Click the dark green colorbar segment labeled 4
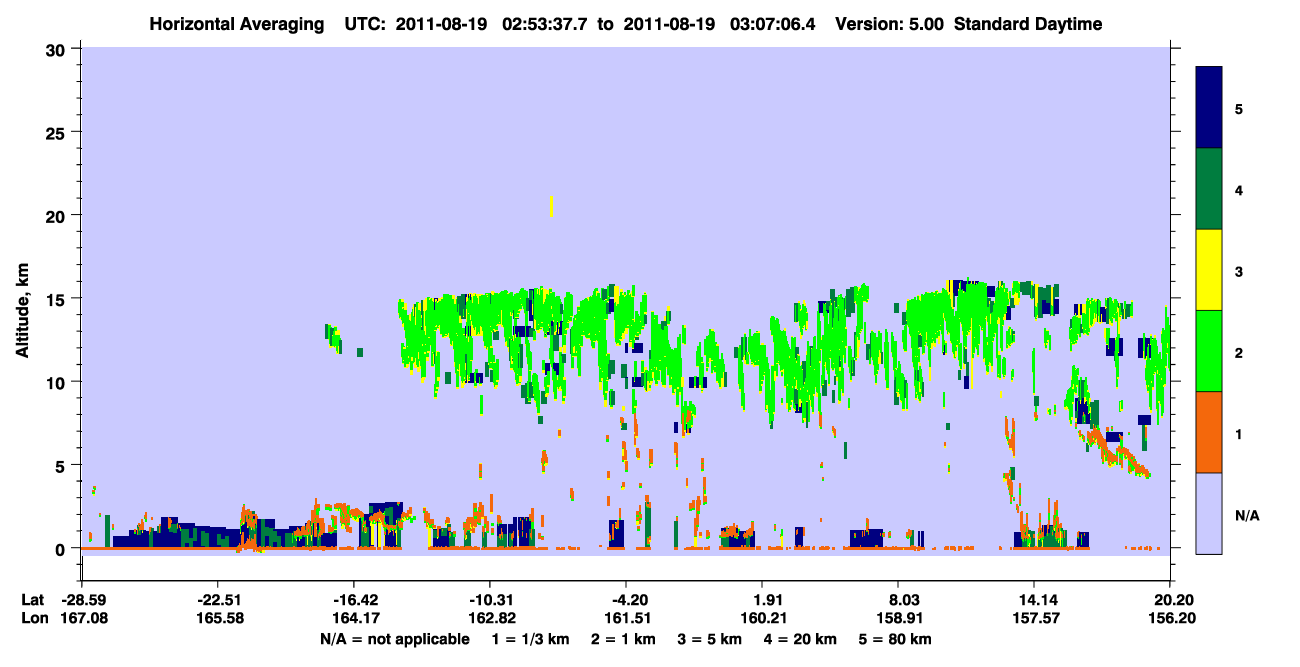1300x667 pixels. coord(1209,189)
